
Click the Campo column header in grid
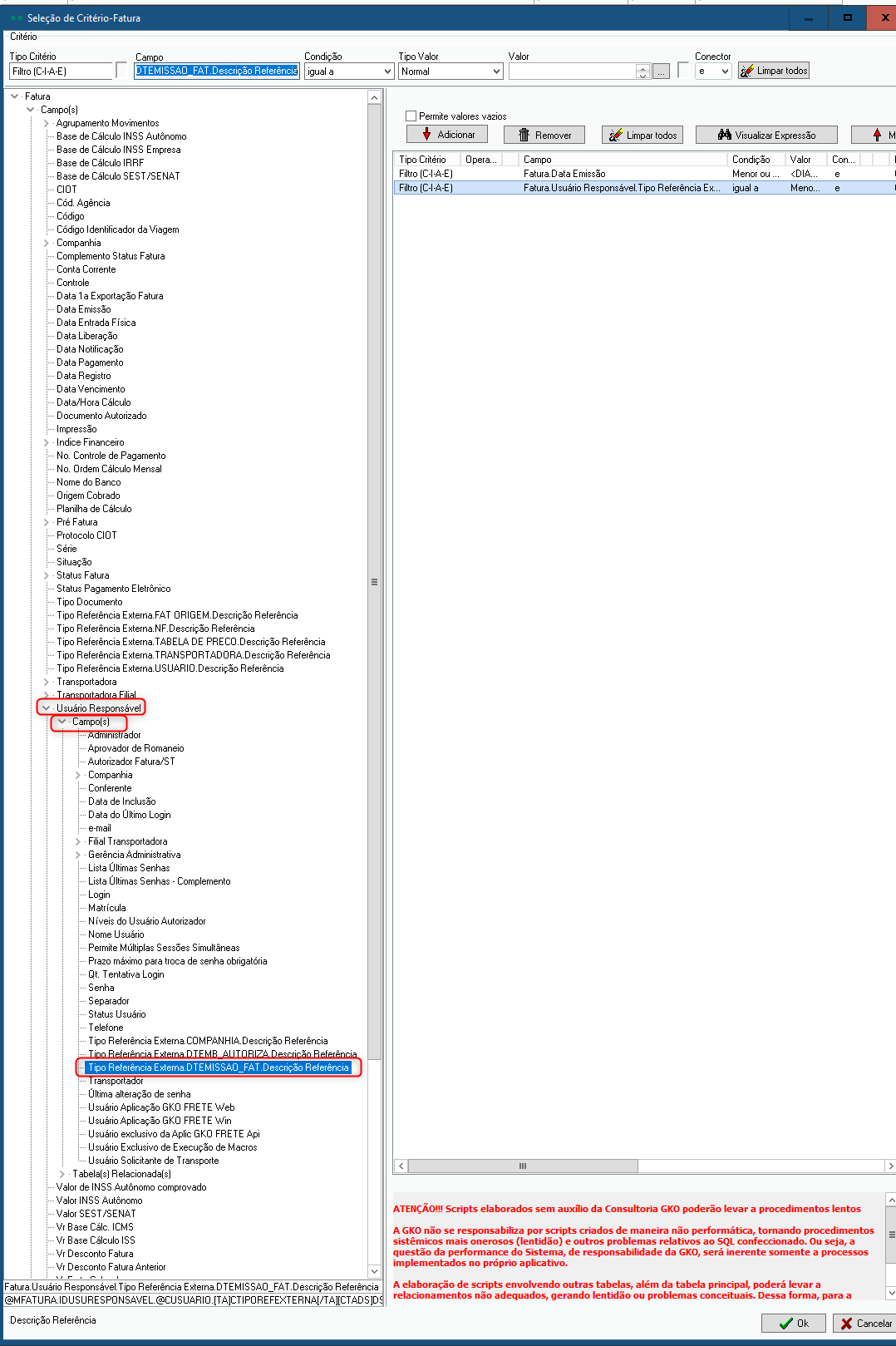(x=622, y=160)
